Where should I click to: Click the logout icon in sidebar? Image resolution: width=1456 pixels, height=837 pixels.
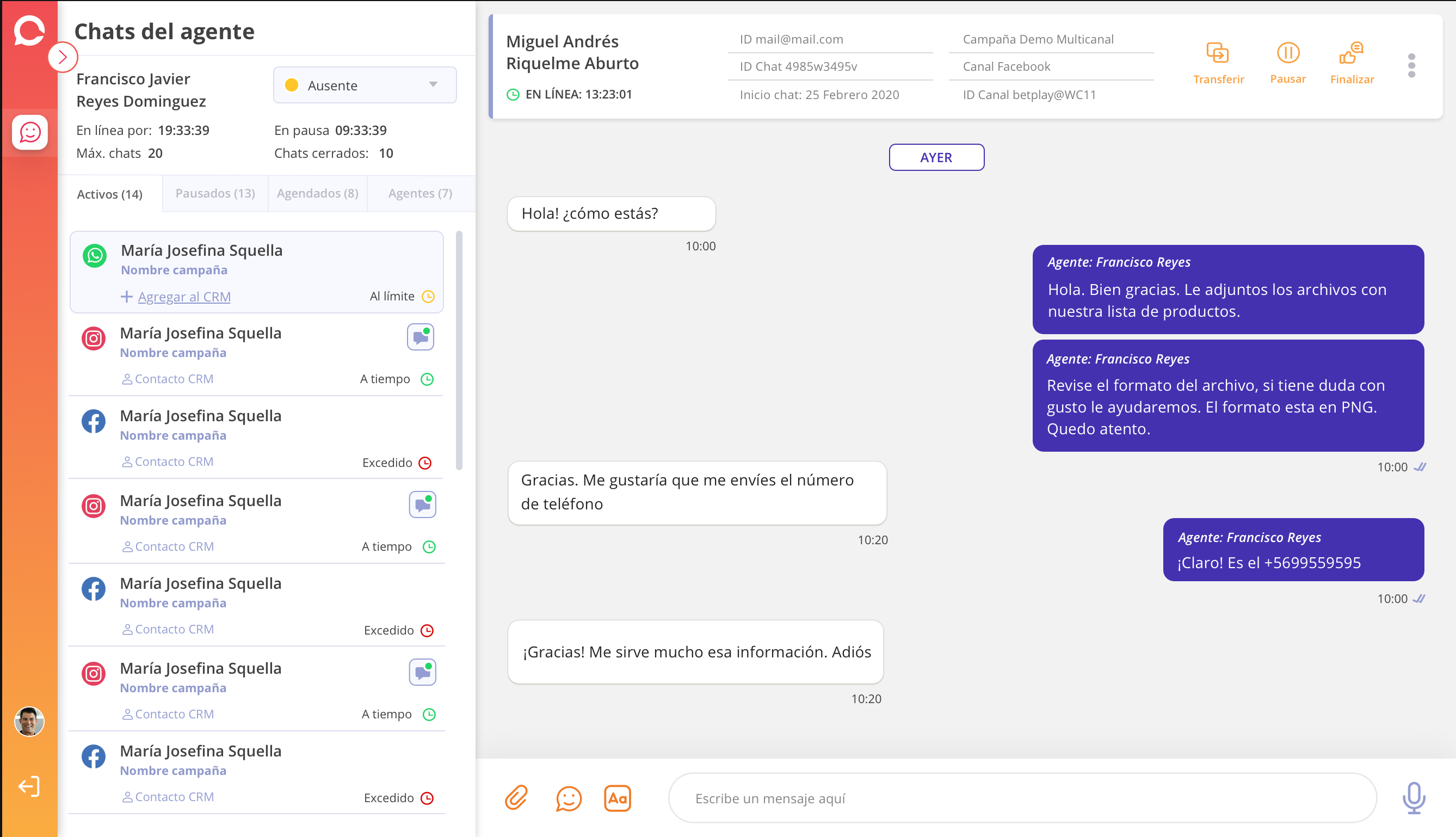[x=29, y=786]
